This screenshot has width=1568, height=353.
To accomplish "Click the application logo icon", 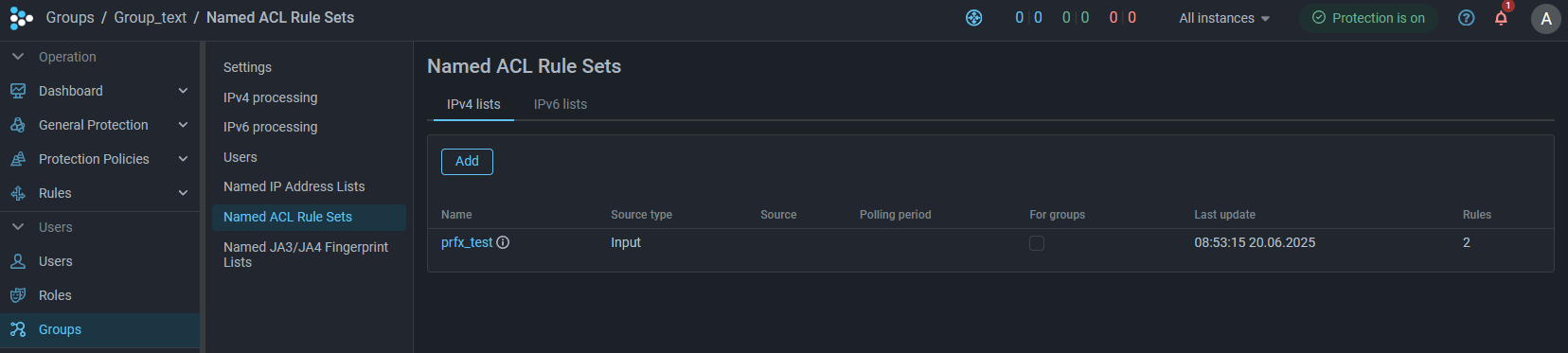I will (x=21, y=18).
